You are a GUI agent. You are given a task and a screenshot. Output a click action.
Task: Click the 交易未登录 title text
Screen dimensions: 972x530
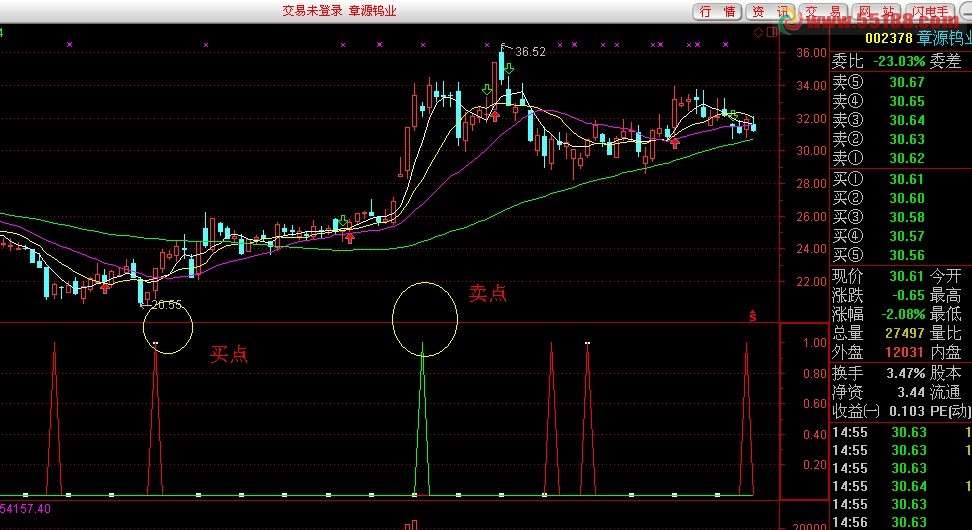[x=312, y=11]
